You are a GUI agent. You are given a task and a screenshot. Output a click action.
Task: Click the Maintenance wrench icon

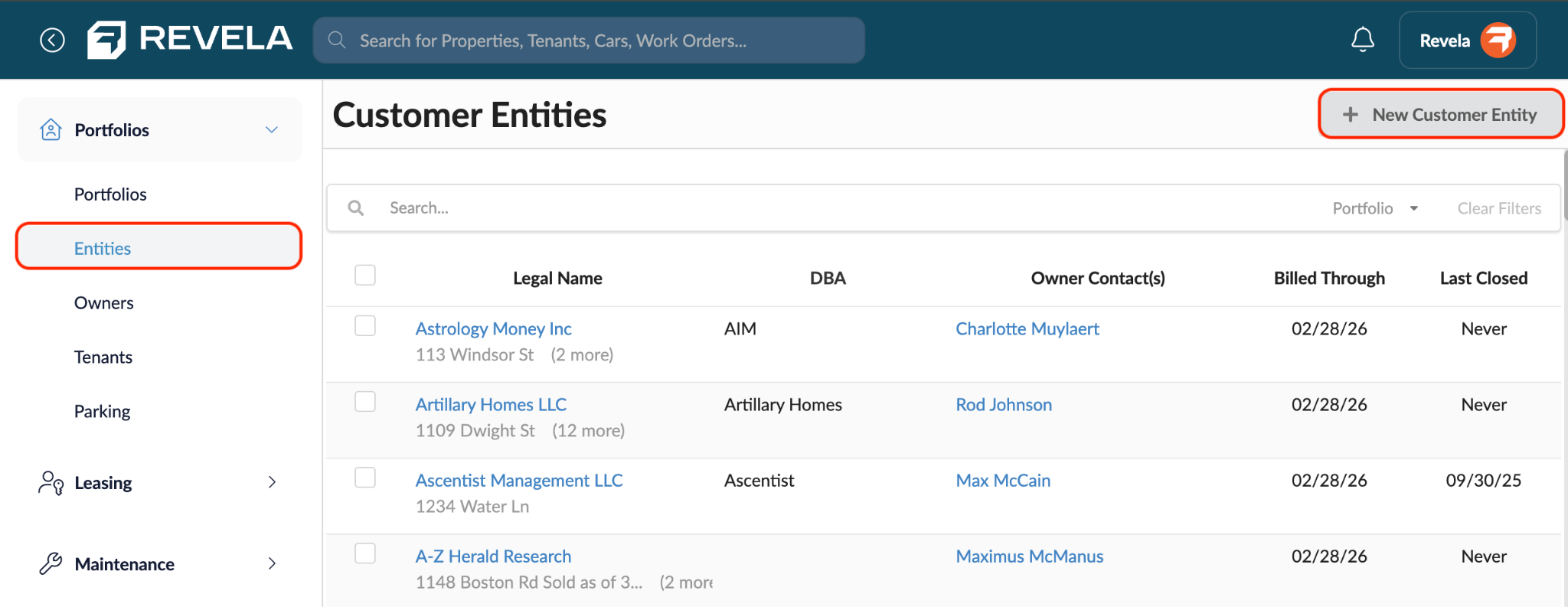(51, 564)
